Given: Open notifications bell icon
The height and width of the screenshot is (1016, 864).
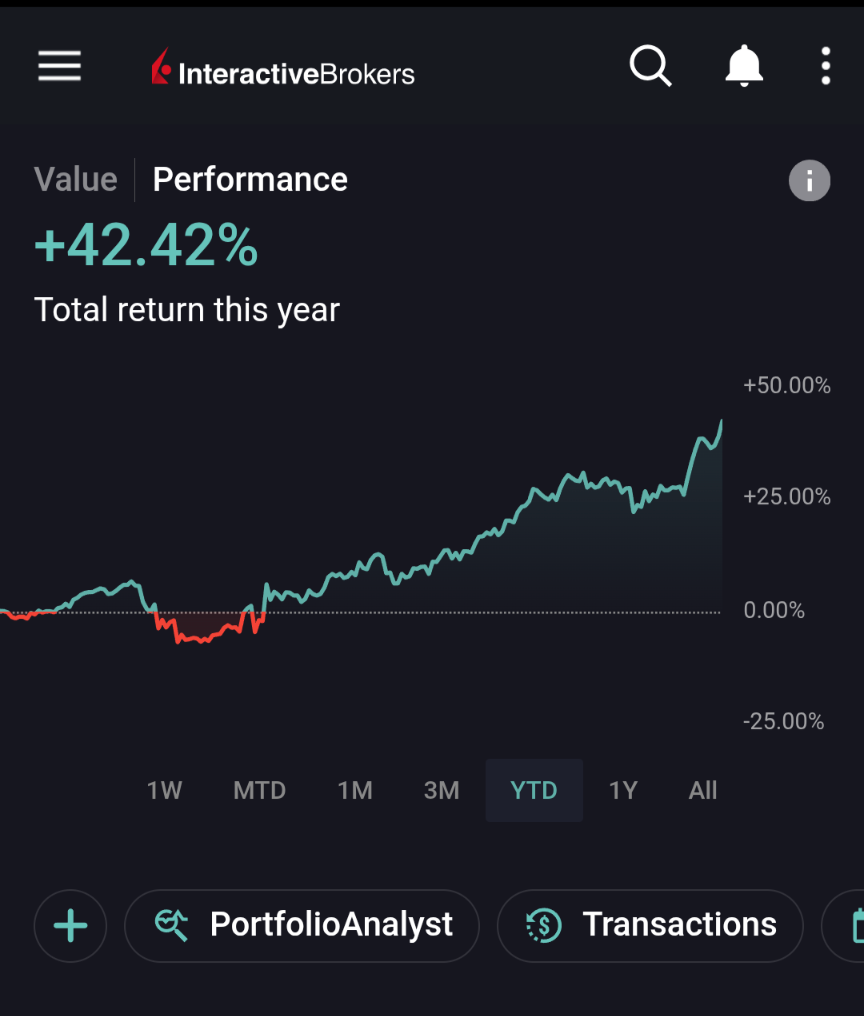Looking at the screenshot, I should tap(743, 67).
